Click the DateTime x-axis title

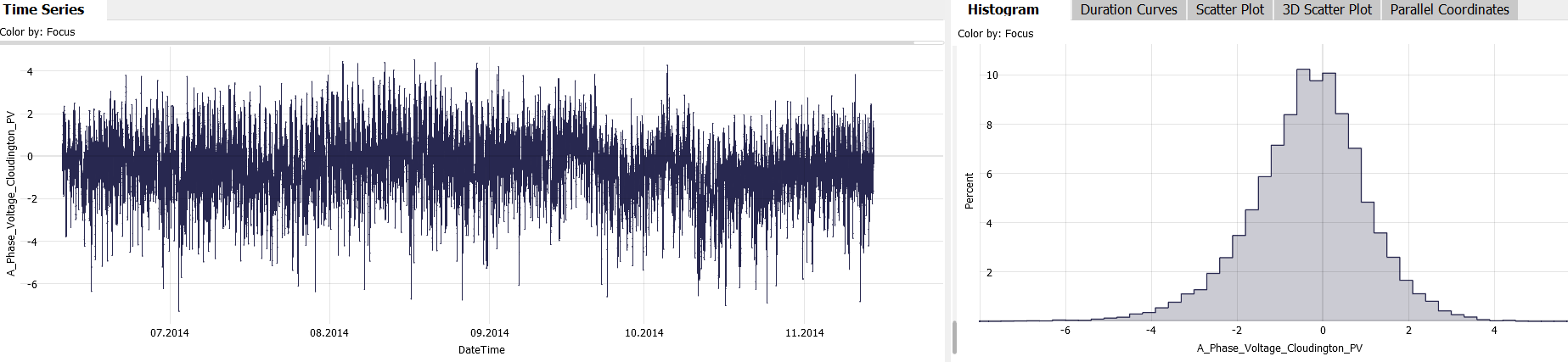pos(481,350)
